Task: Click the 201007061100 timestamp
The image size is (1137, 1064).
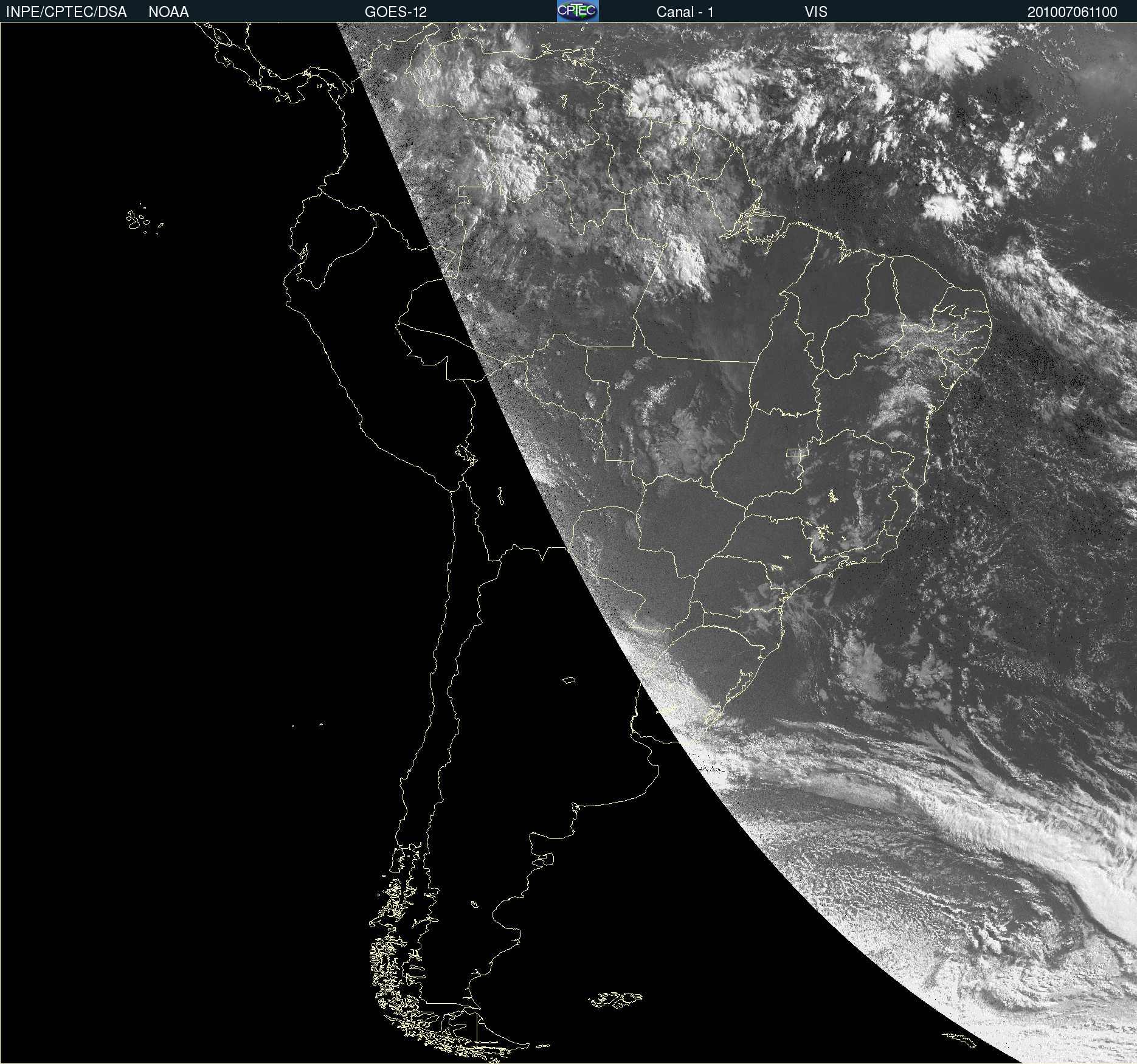Action: tap(1073, 12)
